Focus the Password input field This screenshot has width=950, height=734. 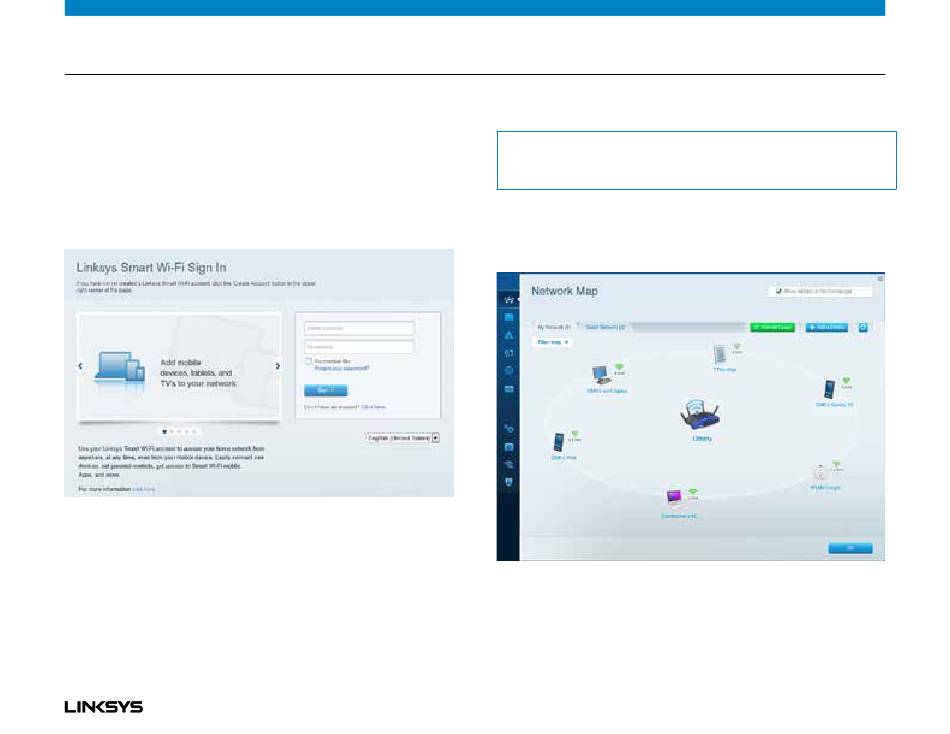coord(359,347)
